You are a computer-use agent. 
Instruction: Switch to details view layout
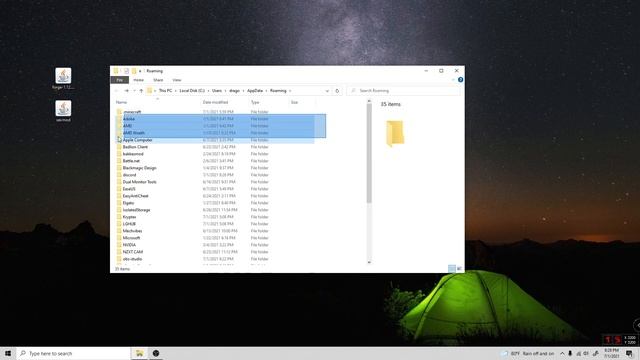[452, 268]
